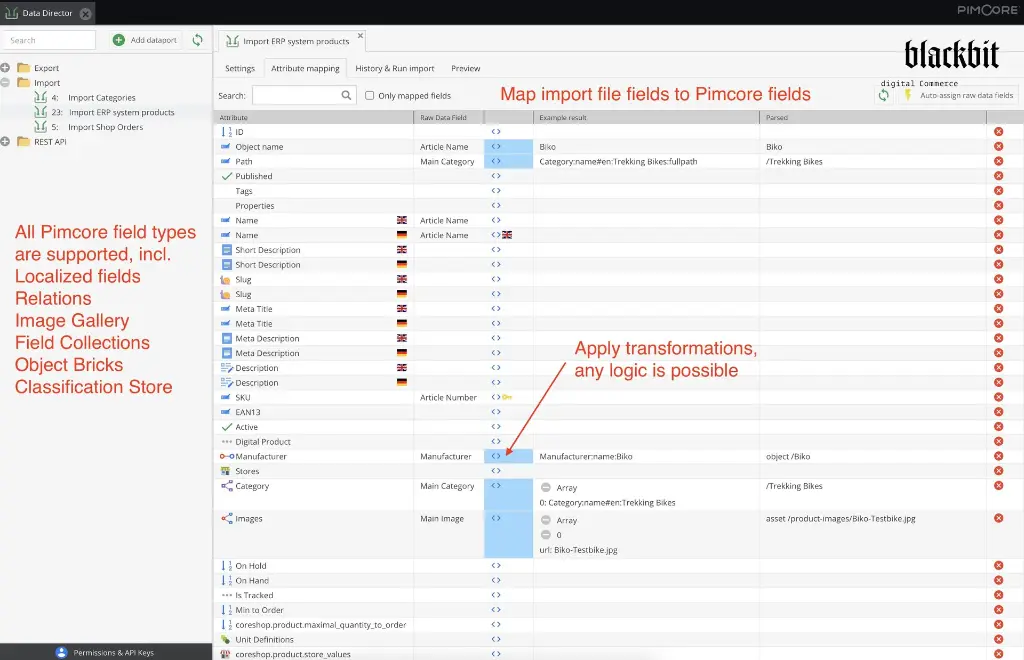Open the transformation code icon for SKU row
This screenshot has width=1024, height=660.
[x=496, y=397]
